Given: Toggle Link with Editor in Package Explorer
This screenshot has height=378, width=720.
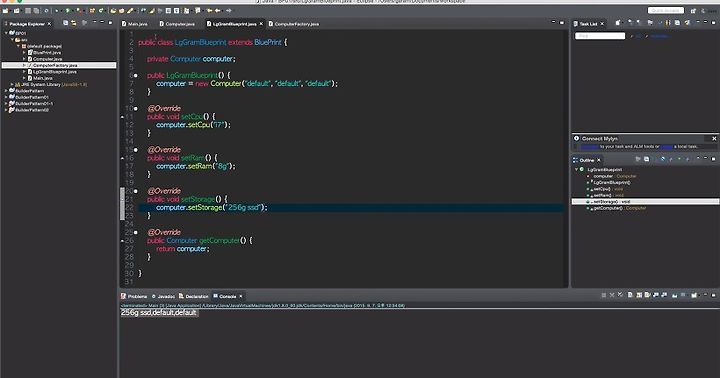Looking at the screenshot, I should click(x=73, y=23).
